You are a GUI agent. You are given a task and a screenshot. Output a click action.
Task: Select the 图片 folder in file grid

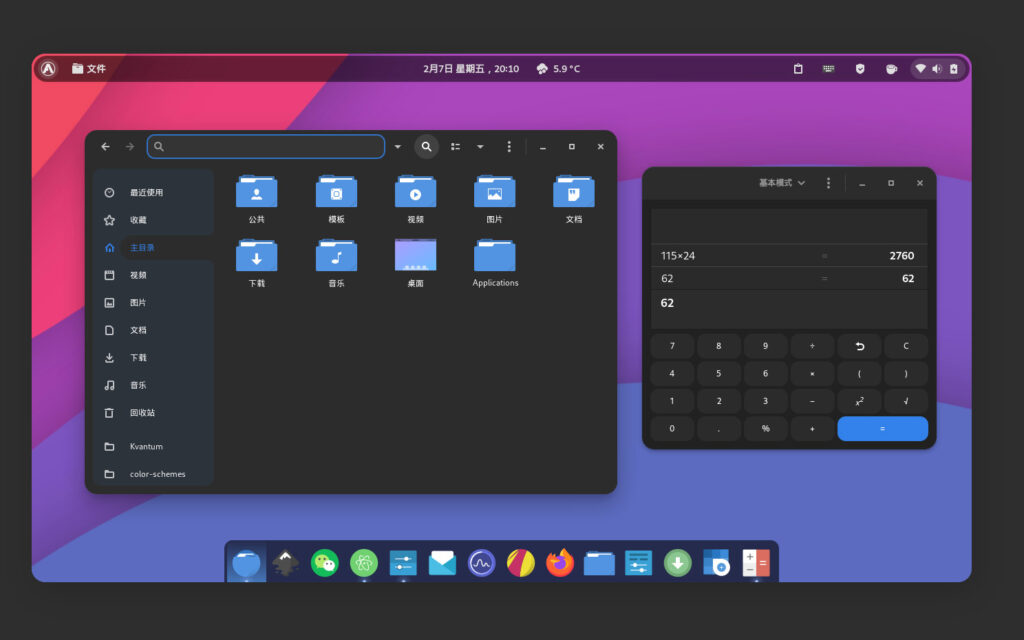[494, 192]
